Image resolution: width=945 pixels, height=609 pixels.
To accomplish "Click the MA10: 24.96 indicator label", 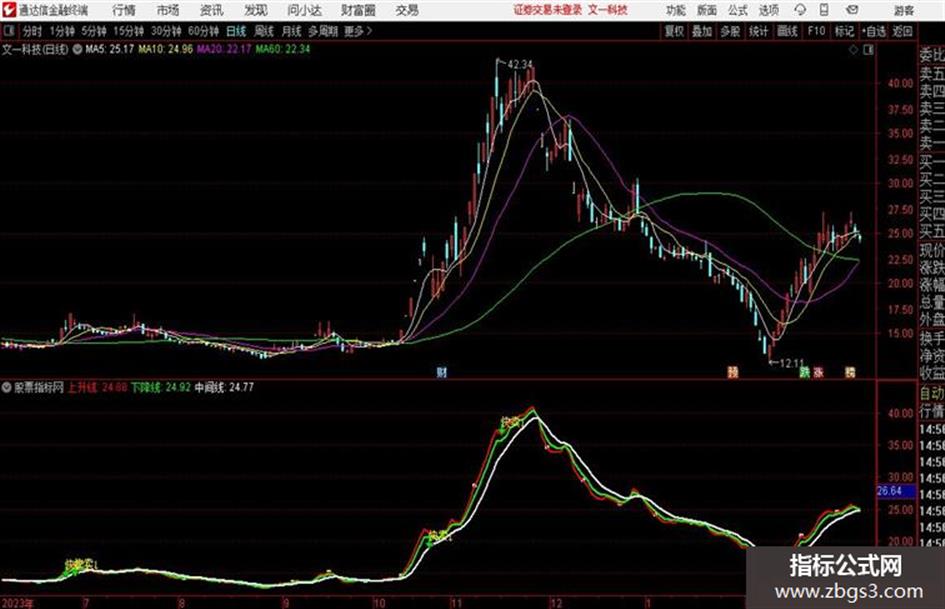I will [x=165, y=49].
